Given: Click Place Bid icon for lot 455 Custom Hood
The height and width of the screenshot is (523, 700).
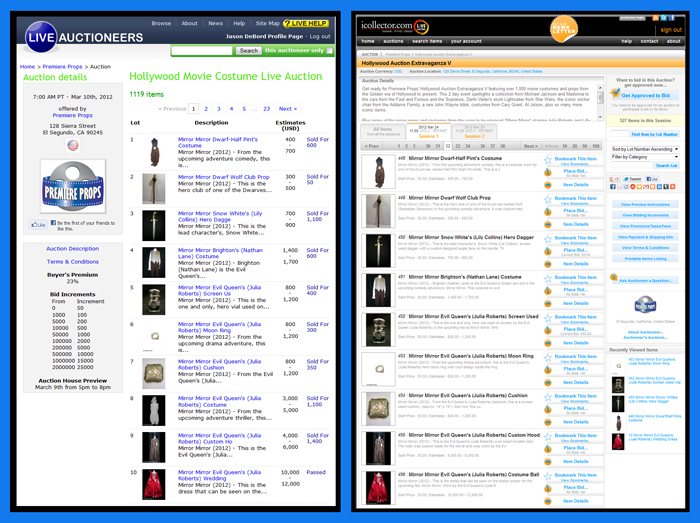Looking at the screenshot, I should pos(548,449).
